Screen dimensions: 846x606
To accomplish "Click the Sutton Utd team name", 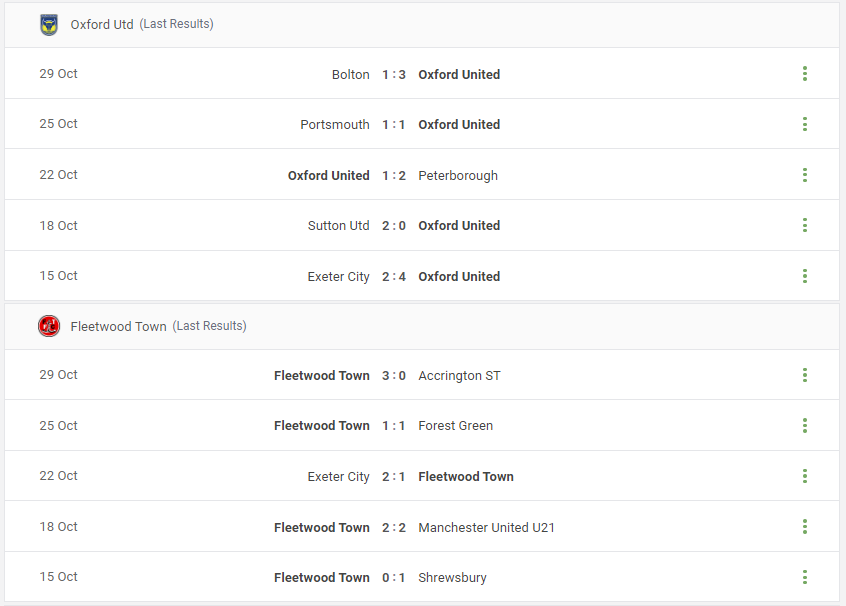I will (338, 226).
